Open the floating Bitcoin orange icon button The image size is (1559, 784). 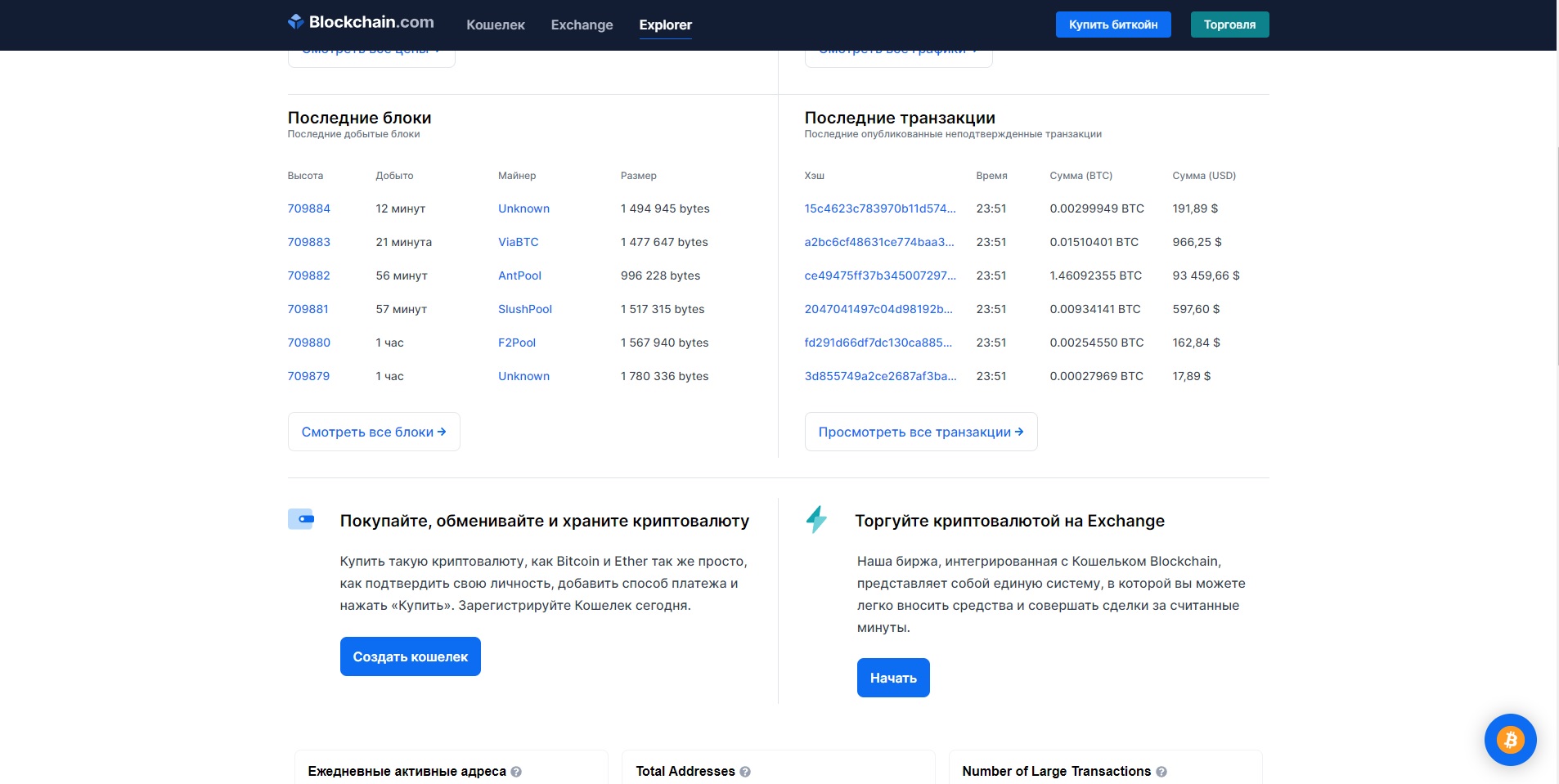[x=1510, y=740]
